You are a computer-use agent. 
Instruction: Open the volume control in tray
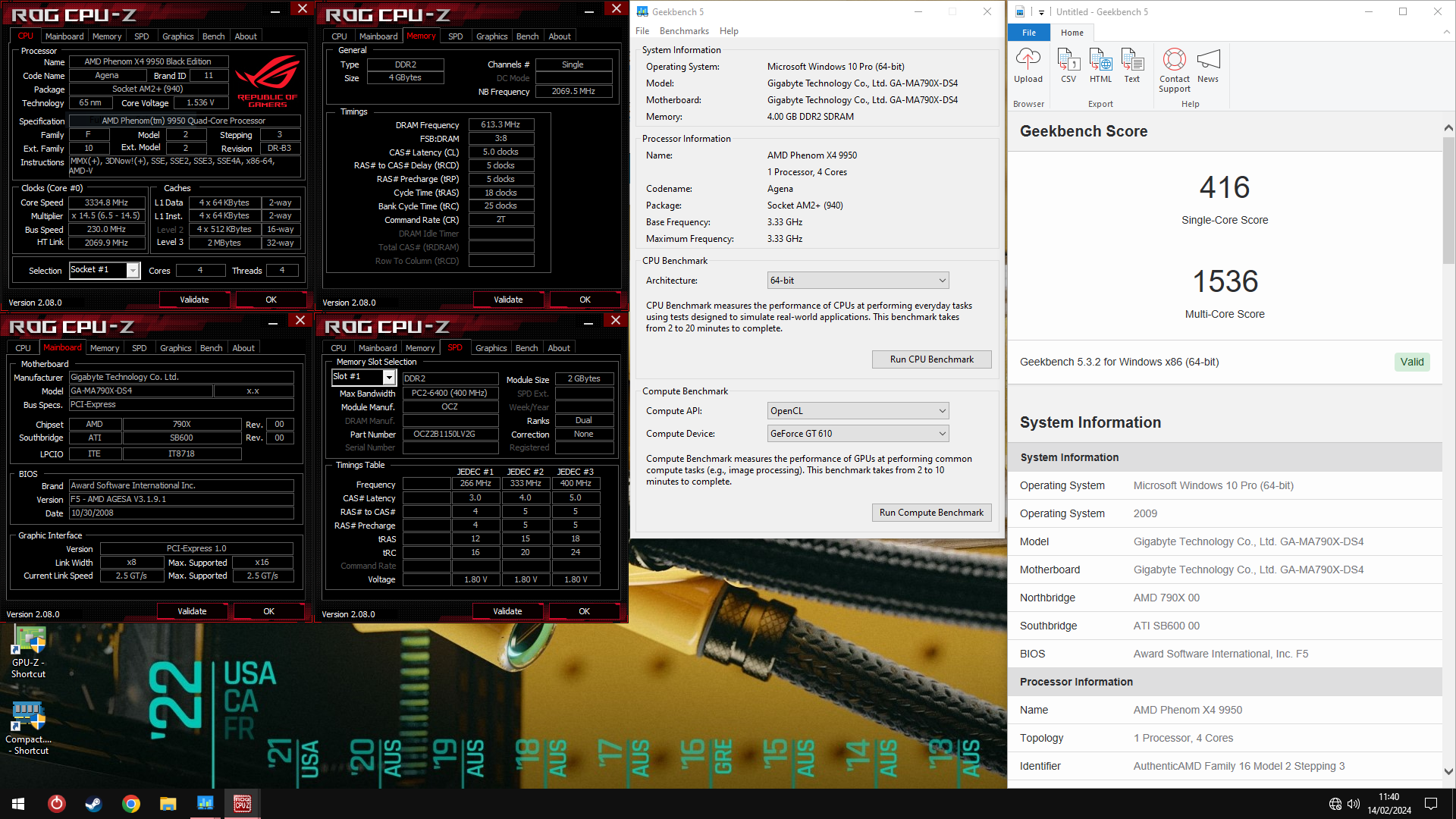point(1354,804)
